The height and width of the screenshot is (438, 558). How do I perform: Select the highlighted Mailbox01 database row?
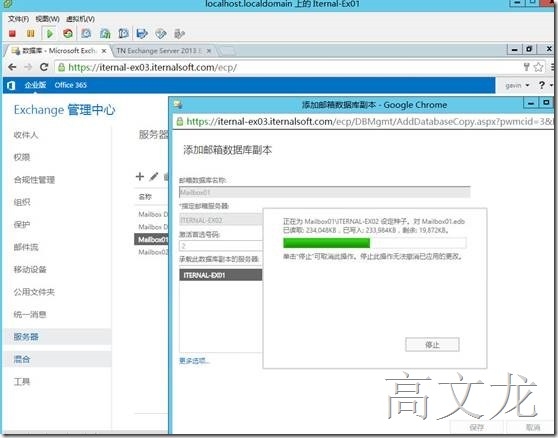[x=151, y=239]
